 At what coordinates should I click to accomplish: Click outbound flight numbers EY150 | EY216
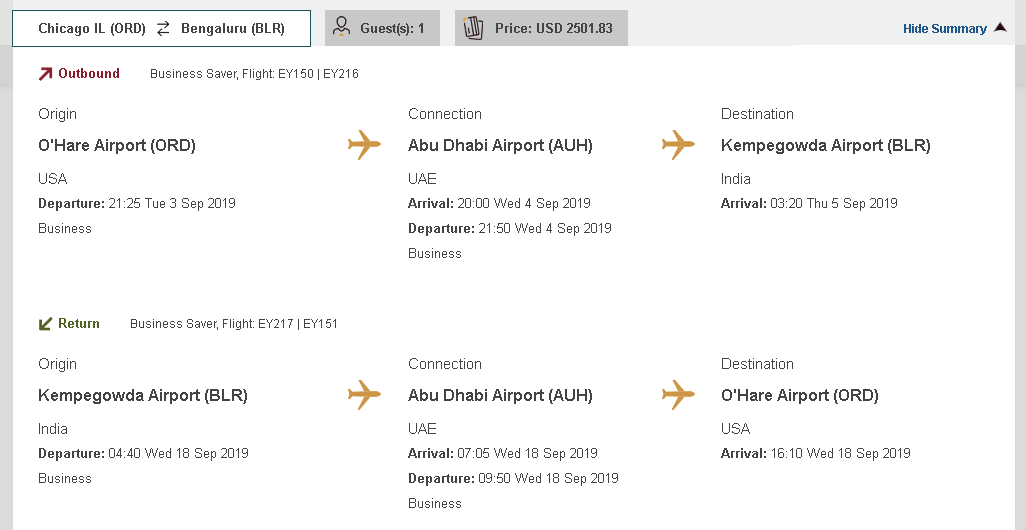coord(318,74)
